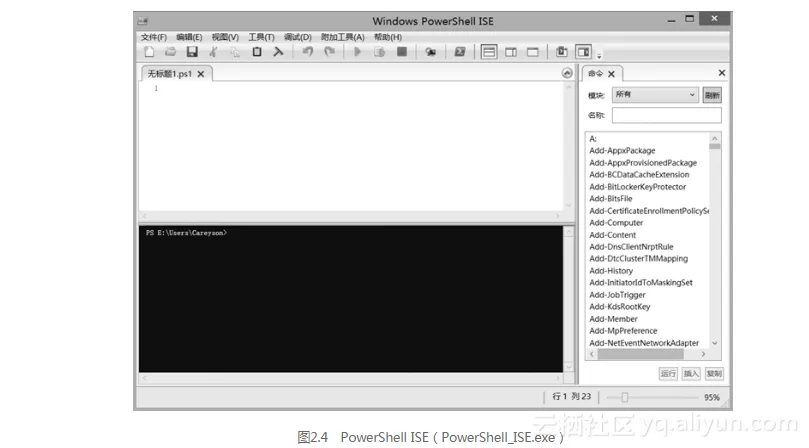This screenshot has height=448, width=809.
Task: Select Add-InitiatorIdToMaskingSet command
Action: [x=641, y=283]
